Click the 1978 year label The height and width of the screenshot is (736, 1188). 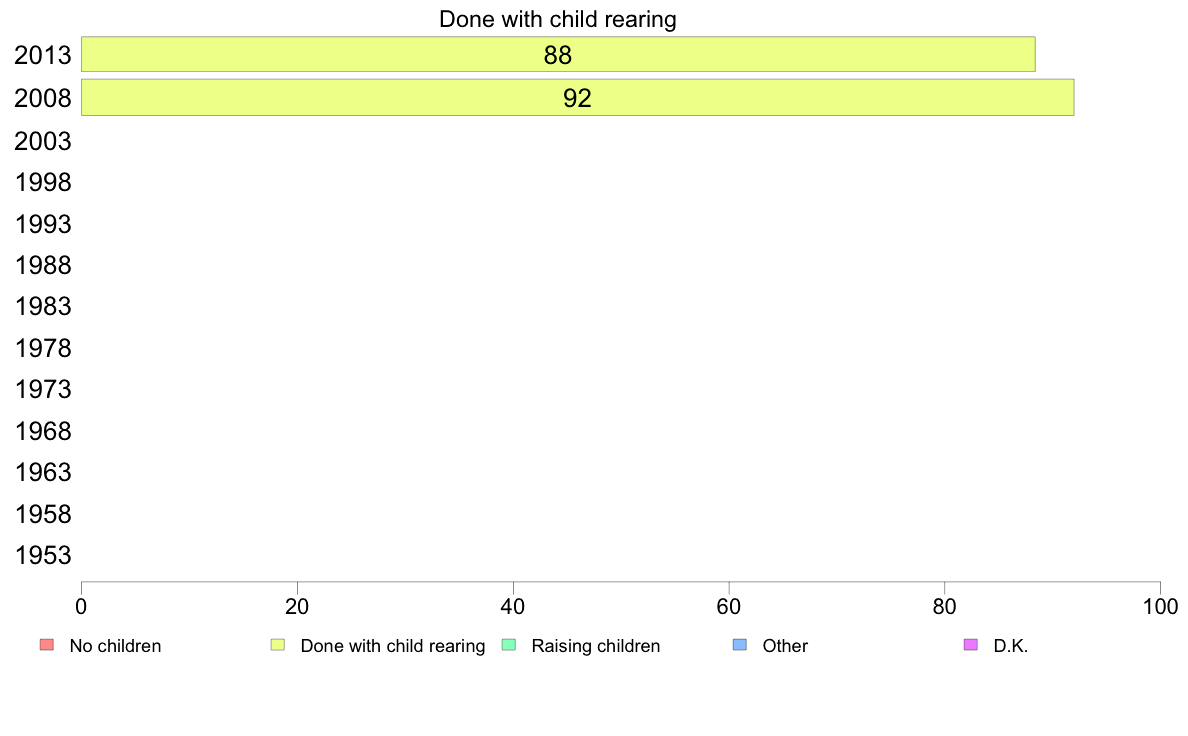42,348
